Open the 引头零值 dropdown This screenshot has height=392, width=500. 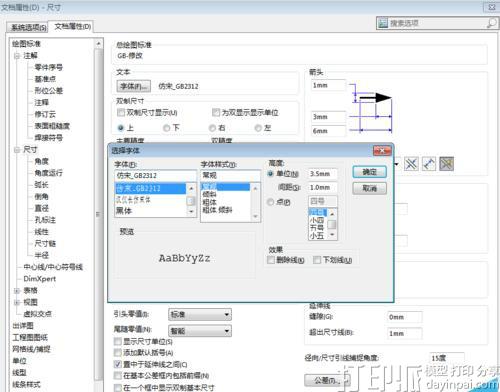200,314
